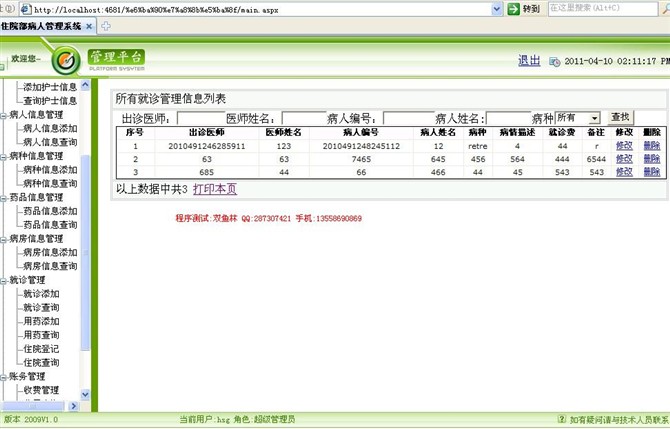
Task: Open 病人信息添加 menu entry
Action: (x=50, y=128)
